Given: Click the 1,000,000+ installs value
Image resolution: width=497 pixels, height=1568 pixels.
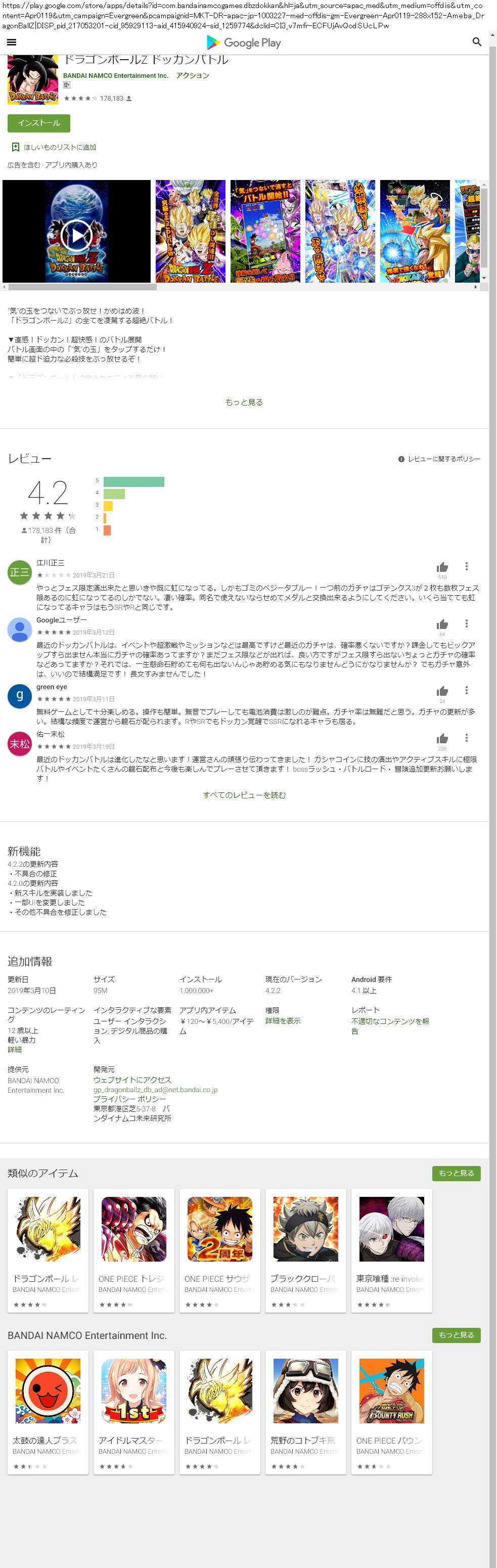Looking at the screenshot, I should [197, 991].
